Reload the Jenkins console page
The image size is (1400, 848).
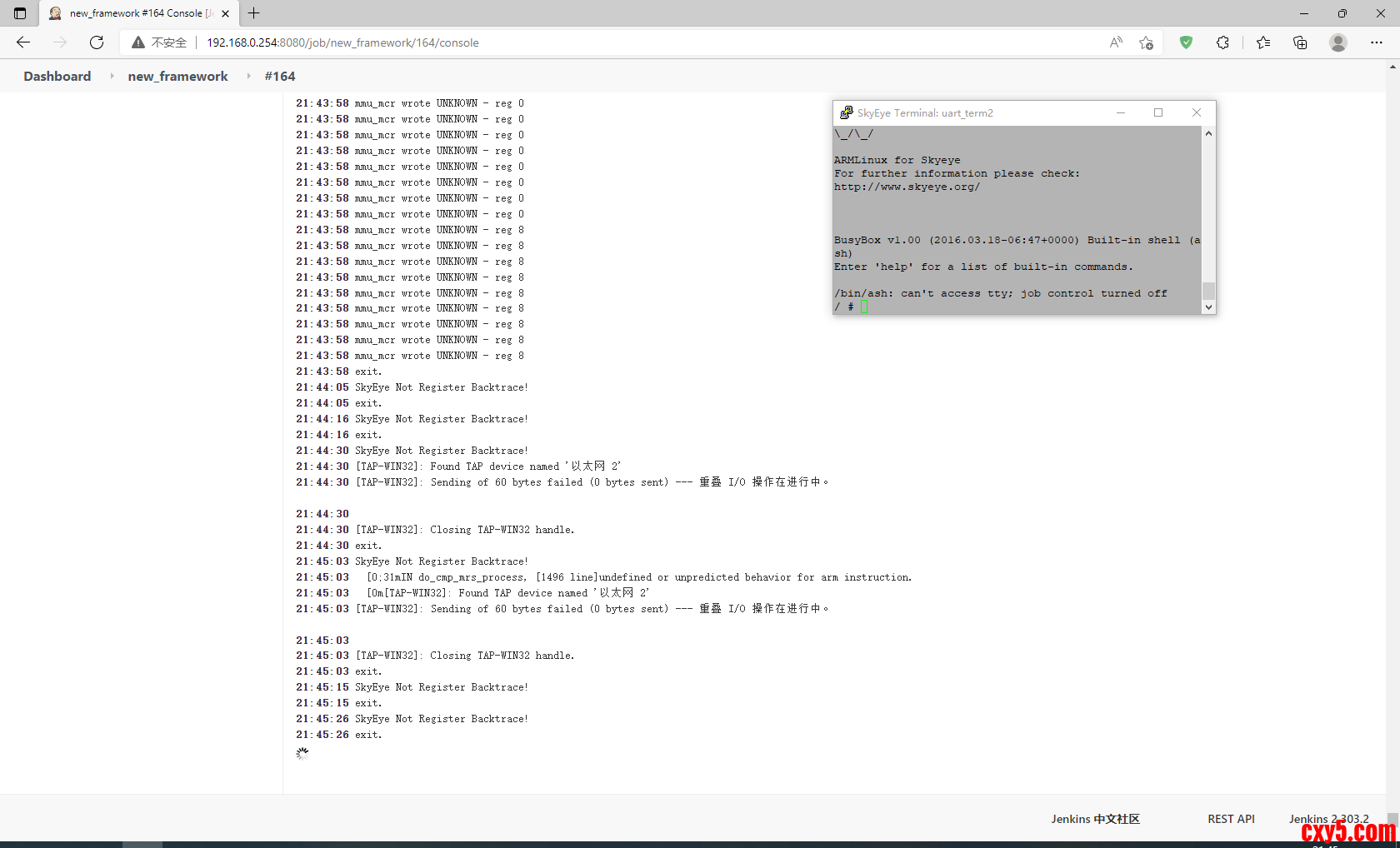pos(97,42)
